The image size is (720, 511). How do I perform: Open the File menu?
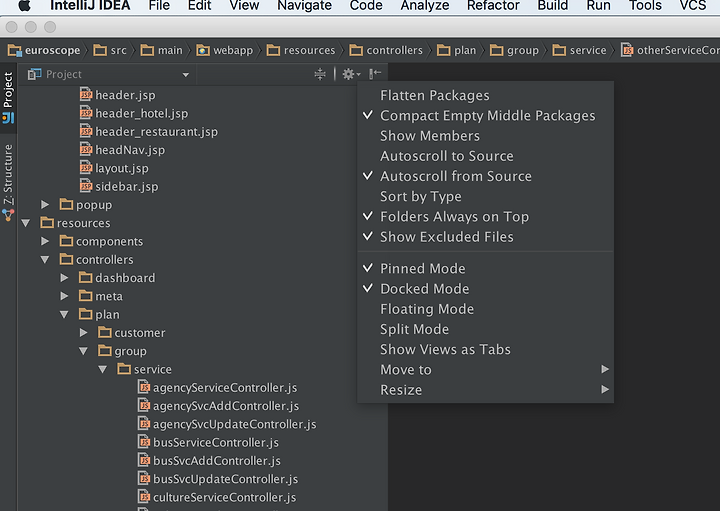[x=159, y=6]
